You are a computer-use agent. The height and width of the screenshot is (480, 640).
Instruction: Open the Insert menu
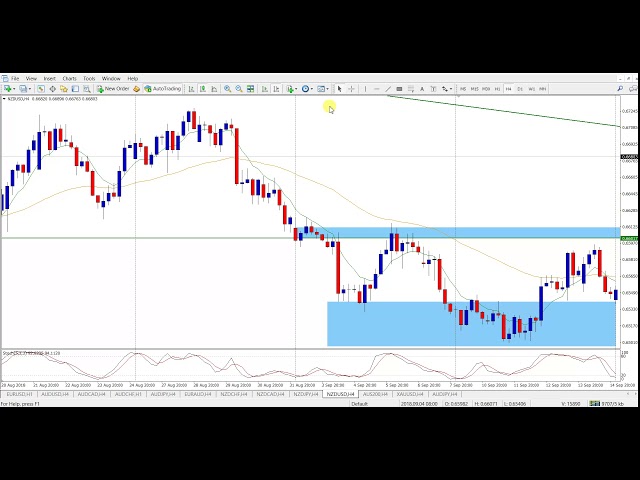[49, 78]
